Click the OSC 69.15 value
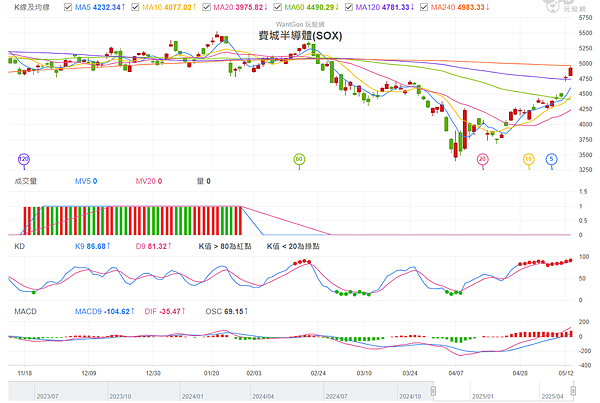Image resolution: width=600 pixels, height=403 pixels. [226, 312]
